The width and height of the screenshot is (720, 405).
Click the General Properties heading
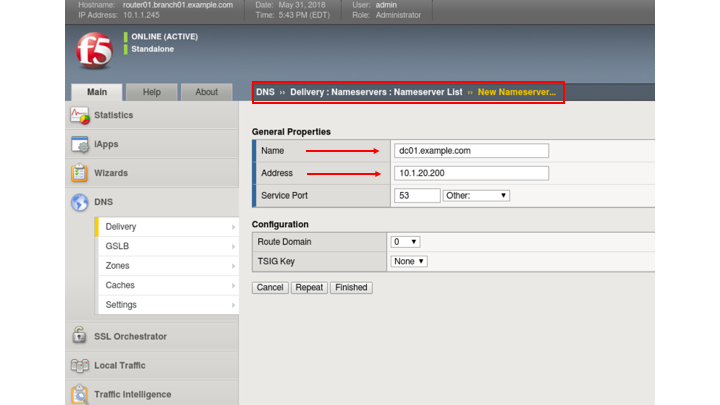(x=291, y=132)
